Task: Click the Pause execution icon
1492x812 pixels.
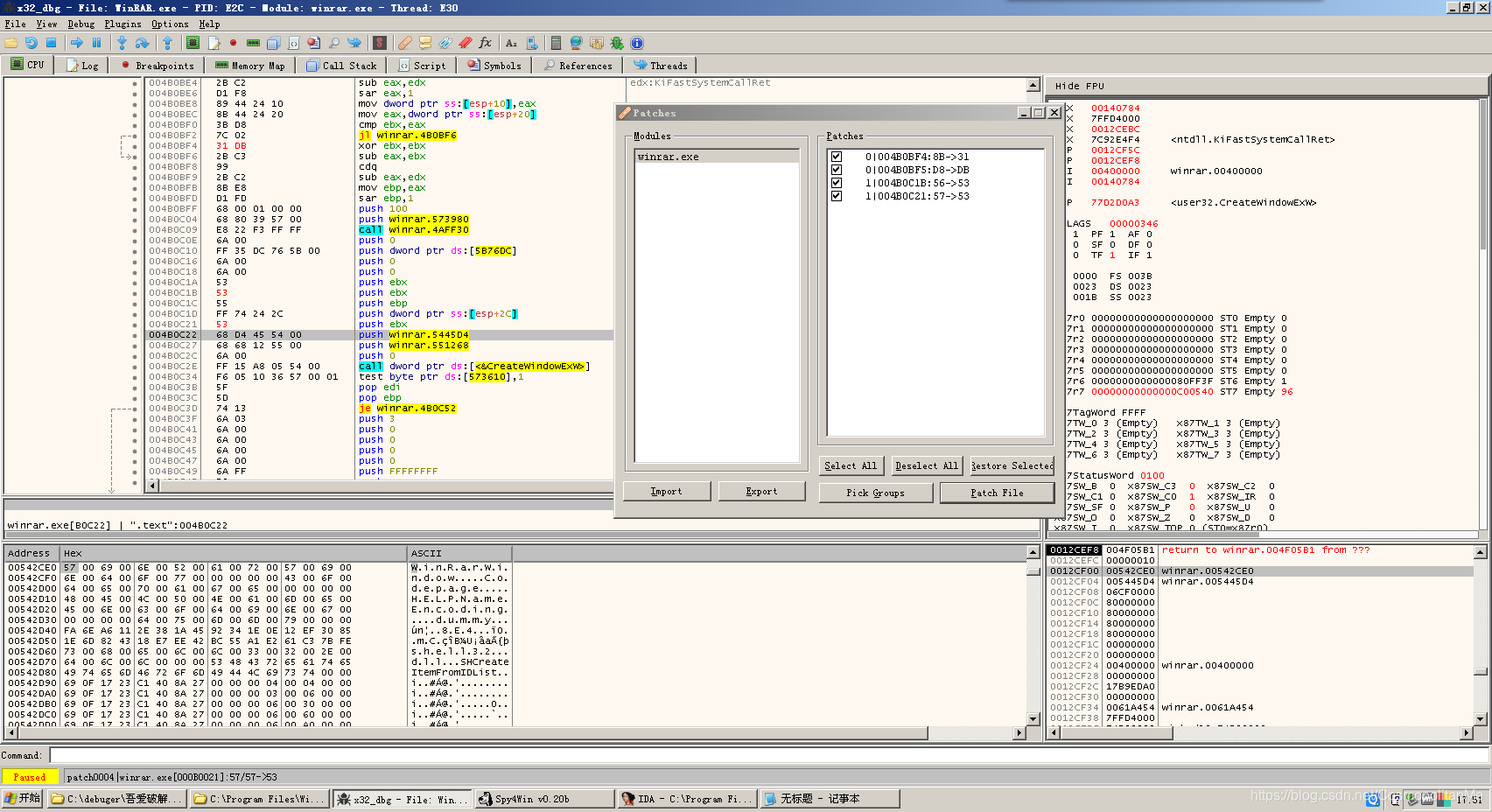Action: (97, 43)
